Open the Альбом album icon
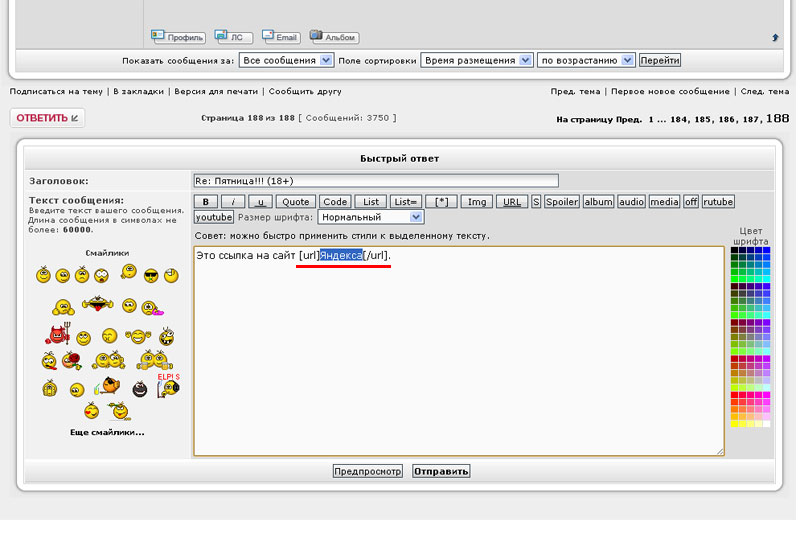Screen dimensions: 800x534 point(334,37)
